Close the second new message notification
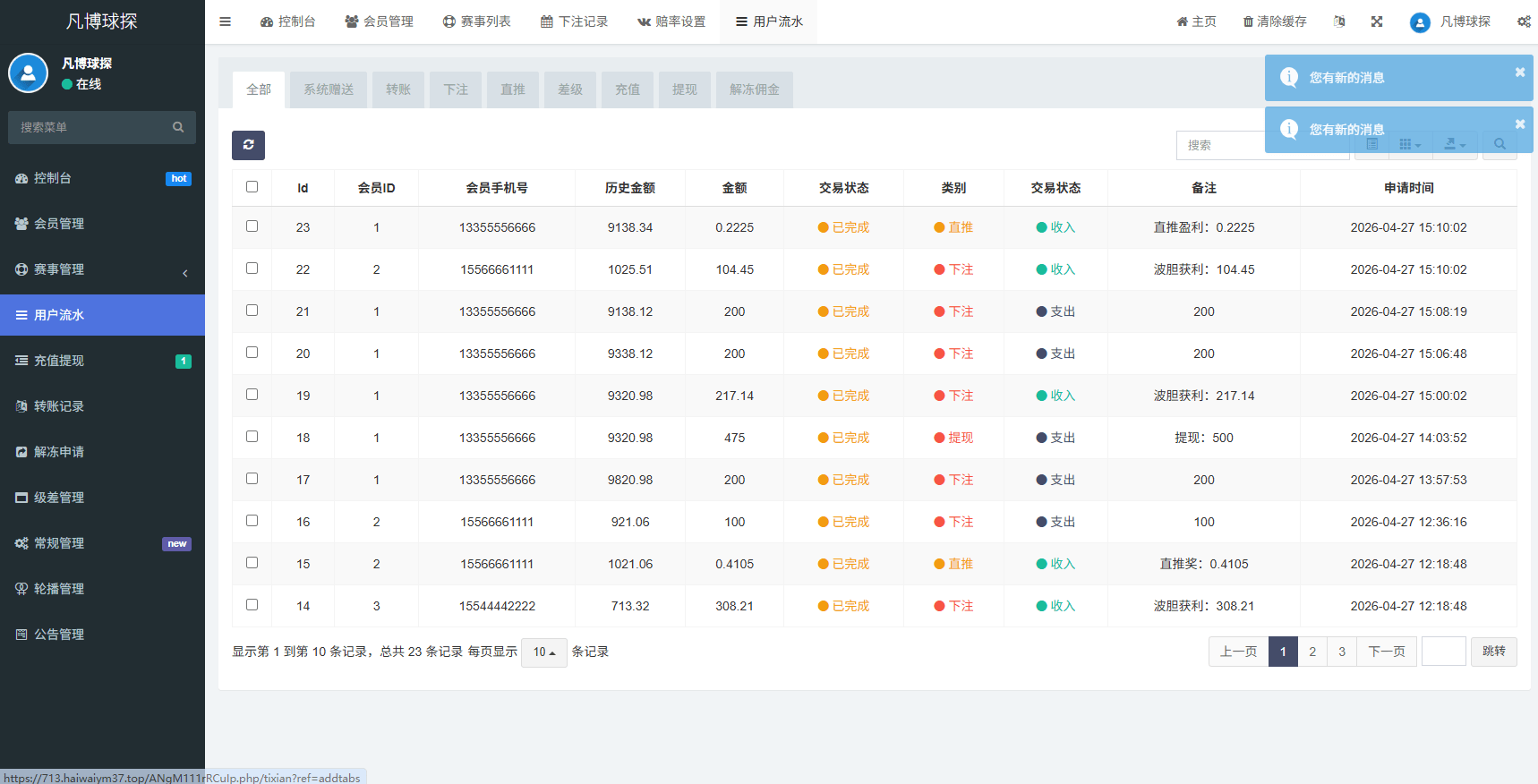The height and width of the screenshot is (784, 1538). [x=1520, y=124]
